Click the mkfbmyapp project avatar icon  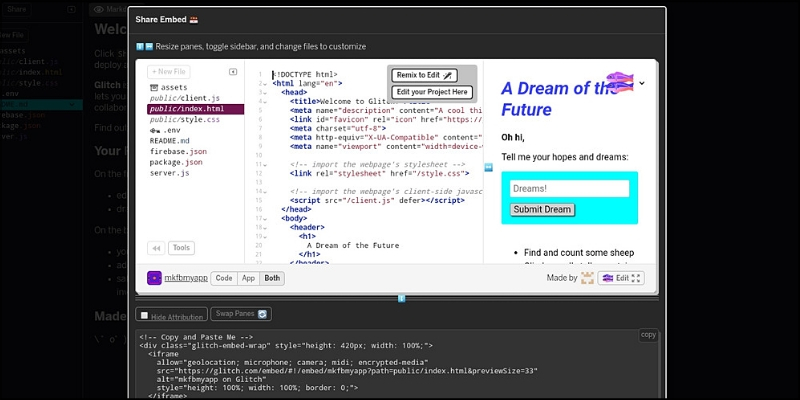pos(154,278)
